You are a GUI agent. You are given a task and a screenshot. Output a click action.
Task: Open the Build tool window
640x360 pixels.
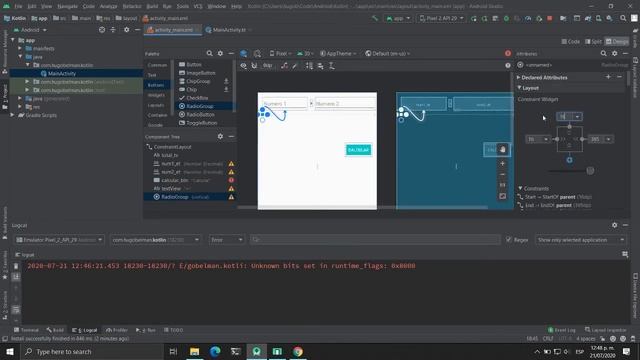coord(55,330)
